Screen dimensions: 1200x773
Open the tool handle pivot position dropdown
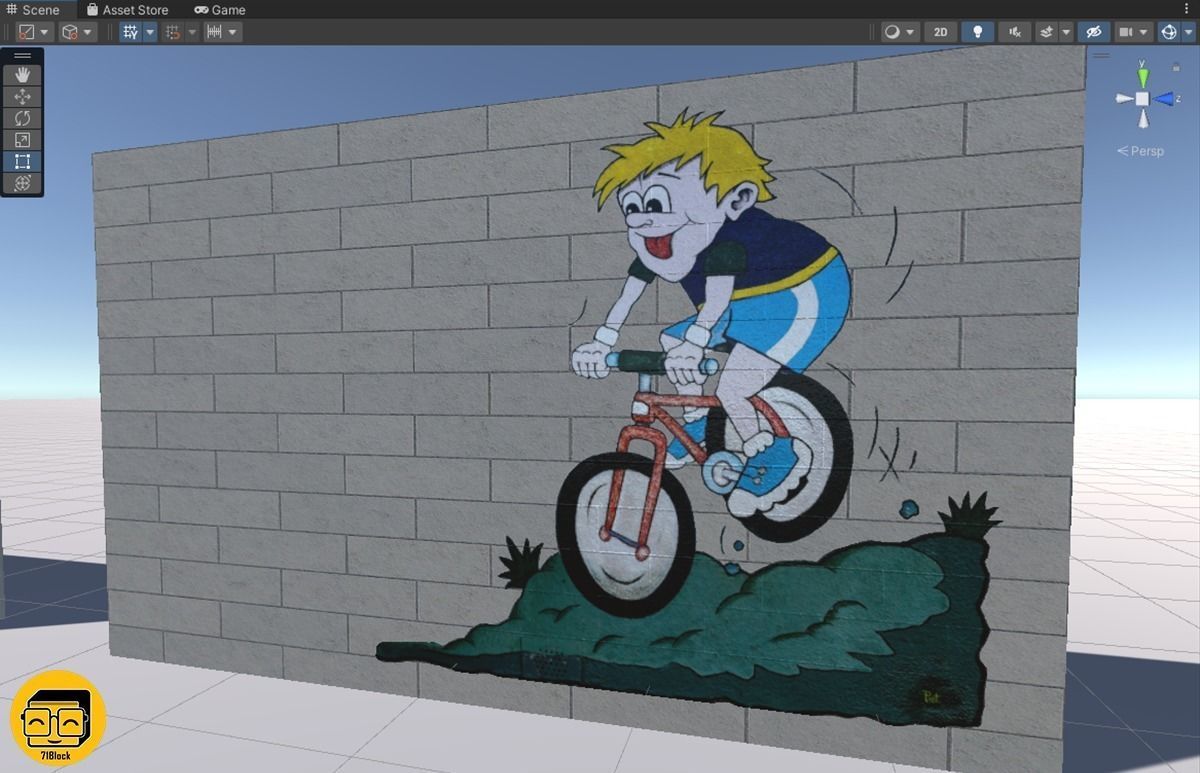click(34, 32)
